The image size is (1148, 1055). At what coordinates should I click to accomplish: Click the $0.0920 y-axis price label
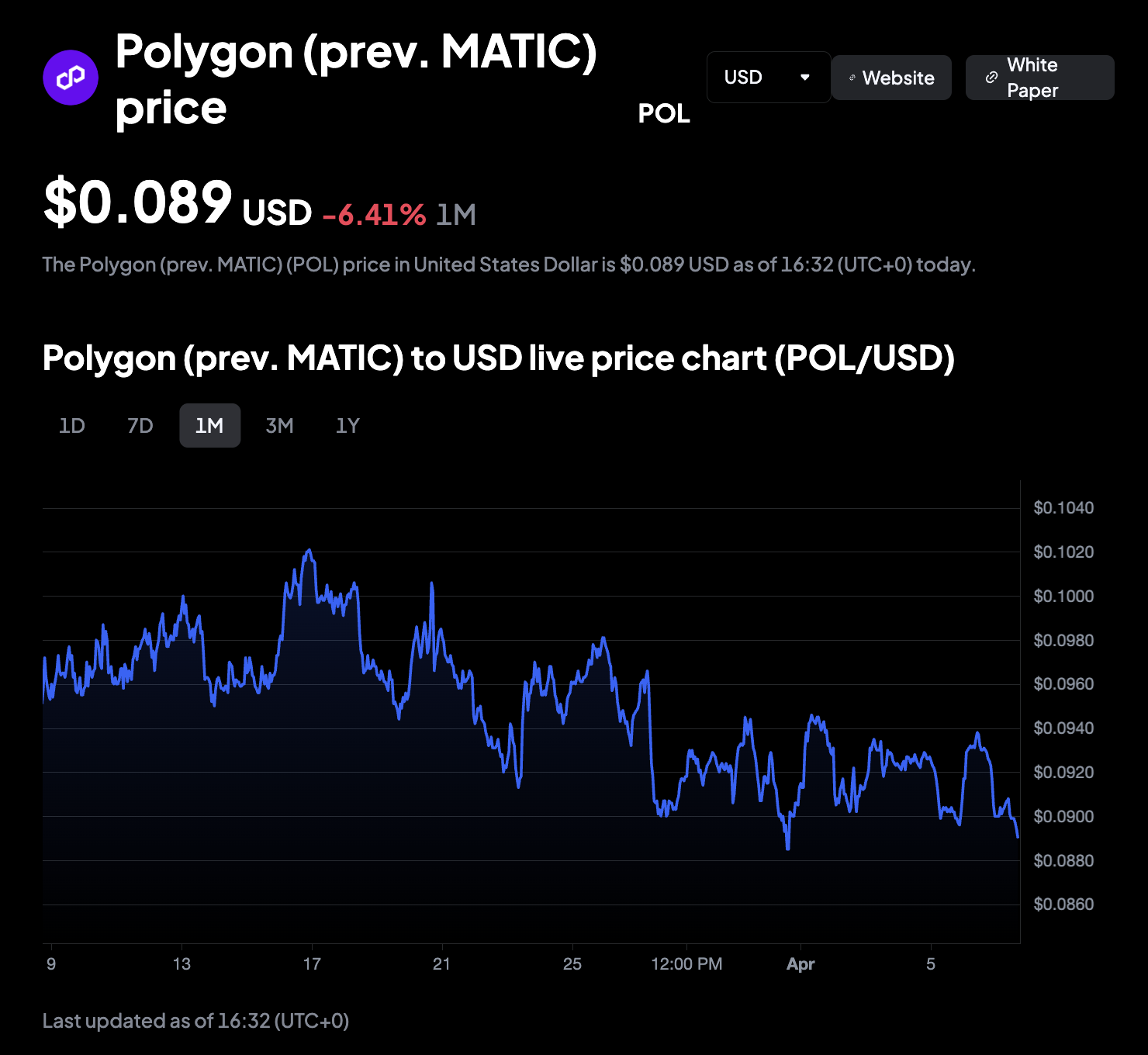pyautogui.click(x=1063, y=773)
